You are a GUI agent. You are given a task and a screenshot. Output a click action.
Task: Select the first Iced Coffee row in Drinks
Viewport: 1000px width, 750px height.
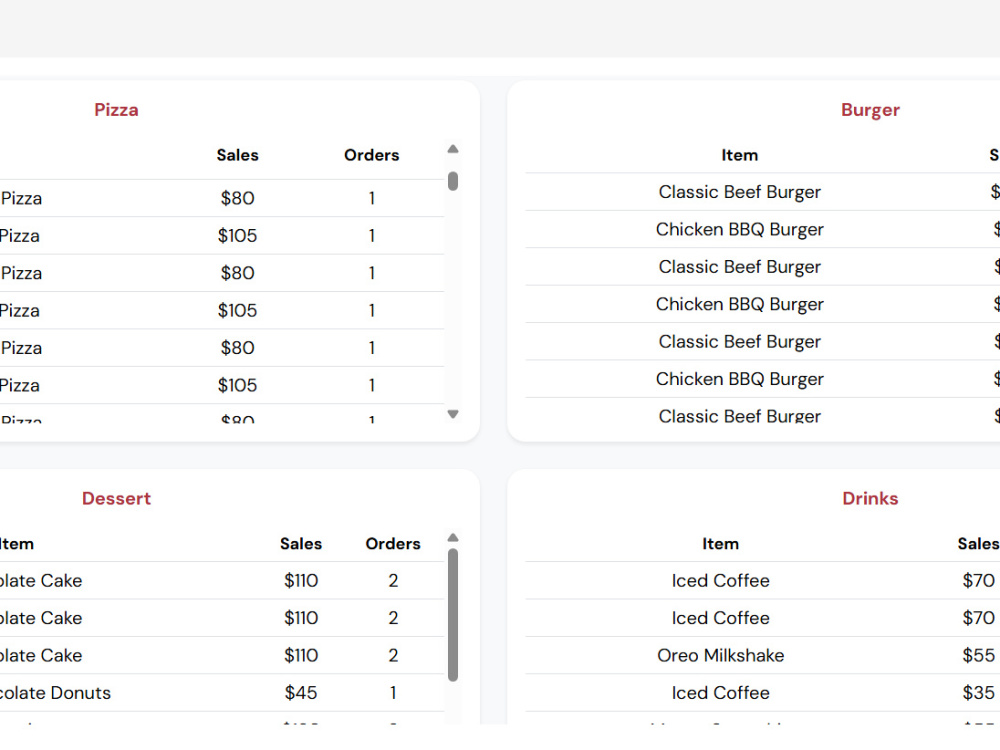click(x=763, y=580)
